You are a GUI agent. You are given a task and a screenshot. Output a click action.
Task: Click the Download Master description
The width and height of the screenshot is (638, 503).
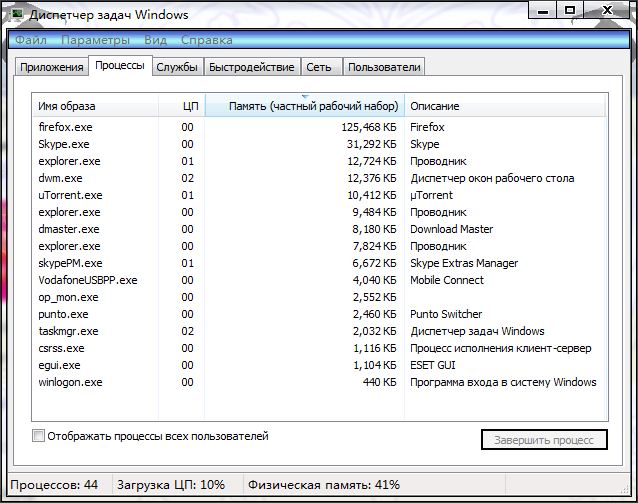point(451,229)
